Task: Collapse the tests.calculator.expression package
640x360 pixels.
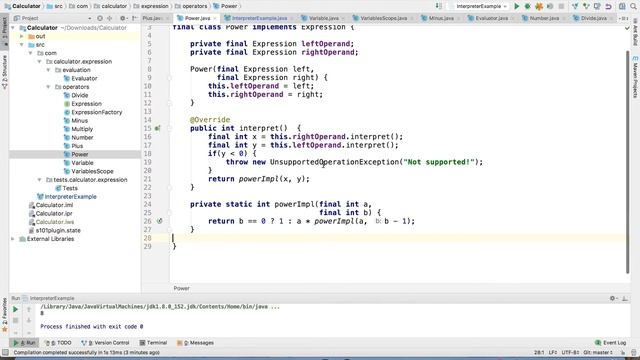Action: [x=40, y=180]
